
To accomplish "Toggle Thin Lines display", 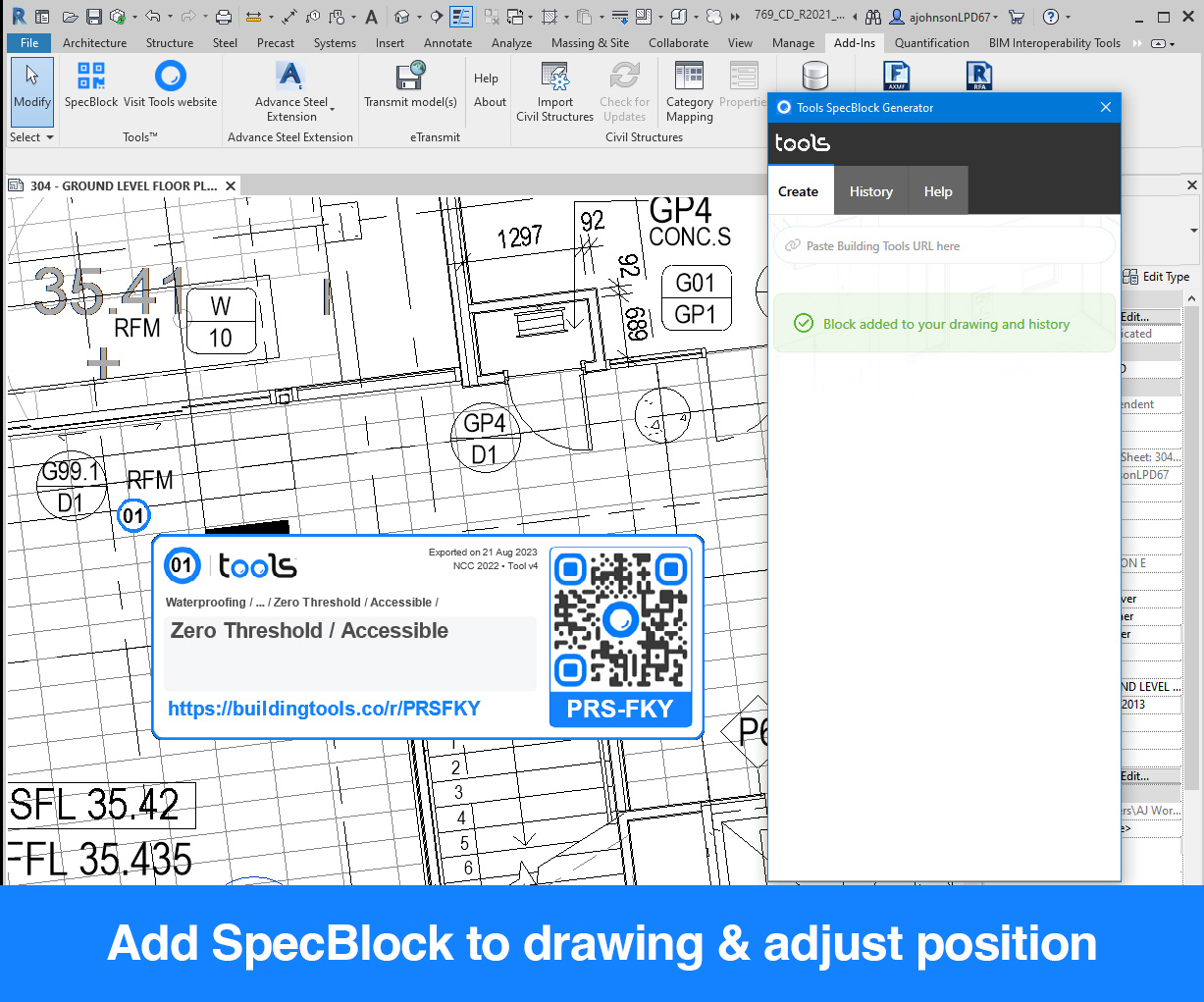I will (460, 17).
